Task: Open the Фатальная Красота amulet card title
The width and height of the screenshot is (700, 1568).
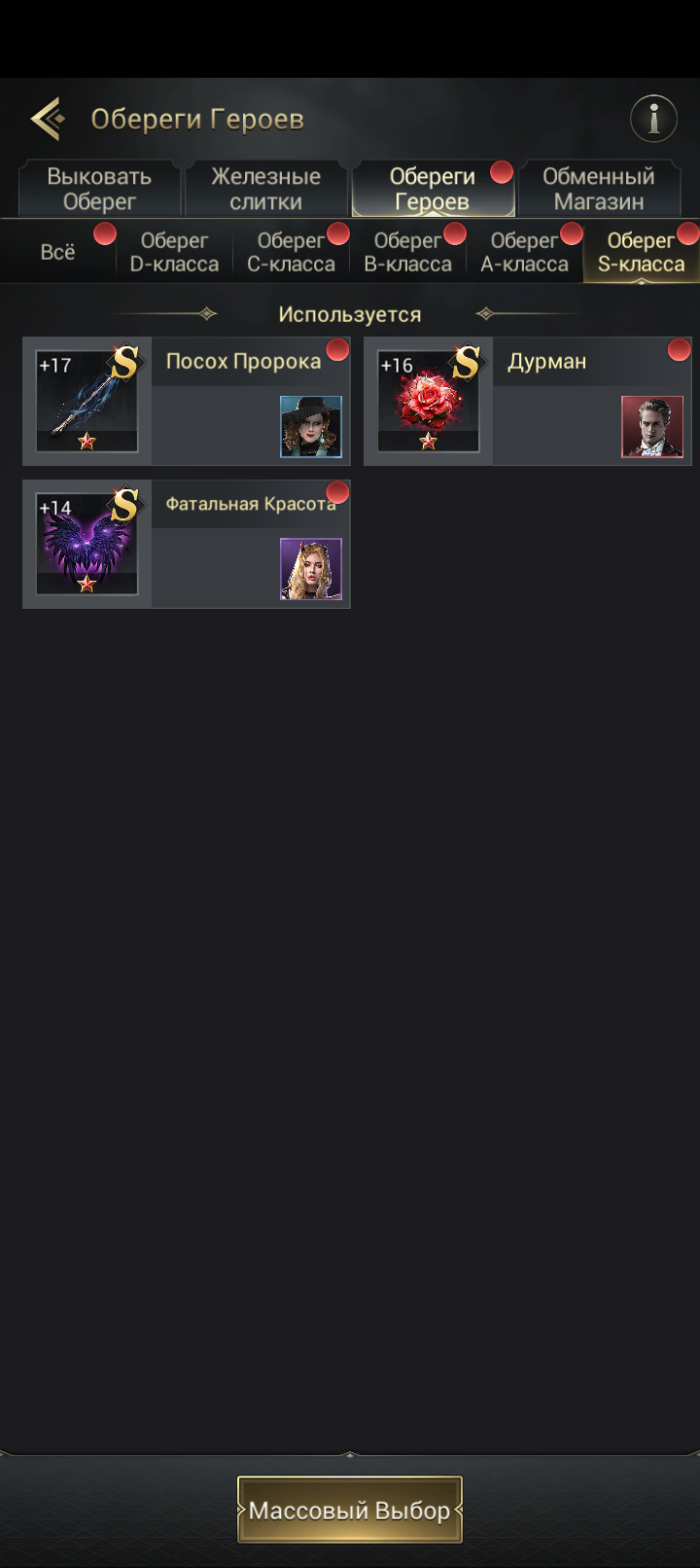Action: [x=250, y=504]
